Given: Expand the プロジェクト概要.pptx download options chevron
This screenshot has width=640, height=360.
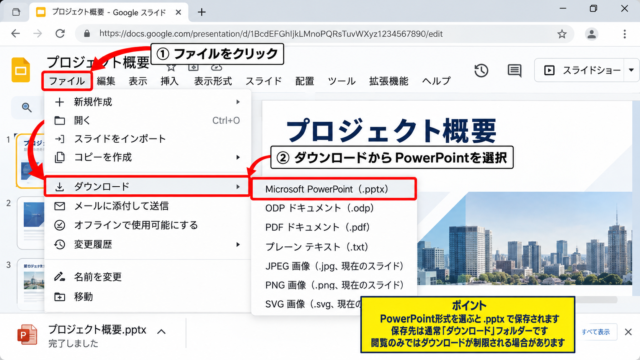Looking at the screenshot, I should [162, 331].
